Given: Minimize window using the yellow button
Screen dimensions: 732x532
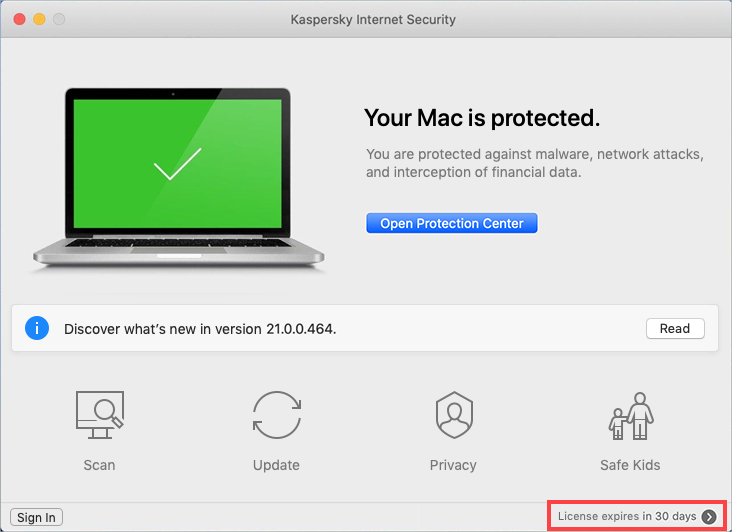Looking at the screenshot, I should pyautogui.click(x=39, y=19).
